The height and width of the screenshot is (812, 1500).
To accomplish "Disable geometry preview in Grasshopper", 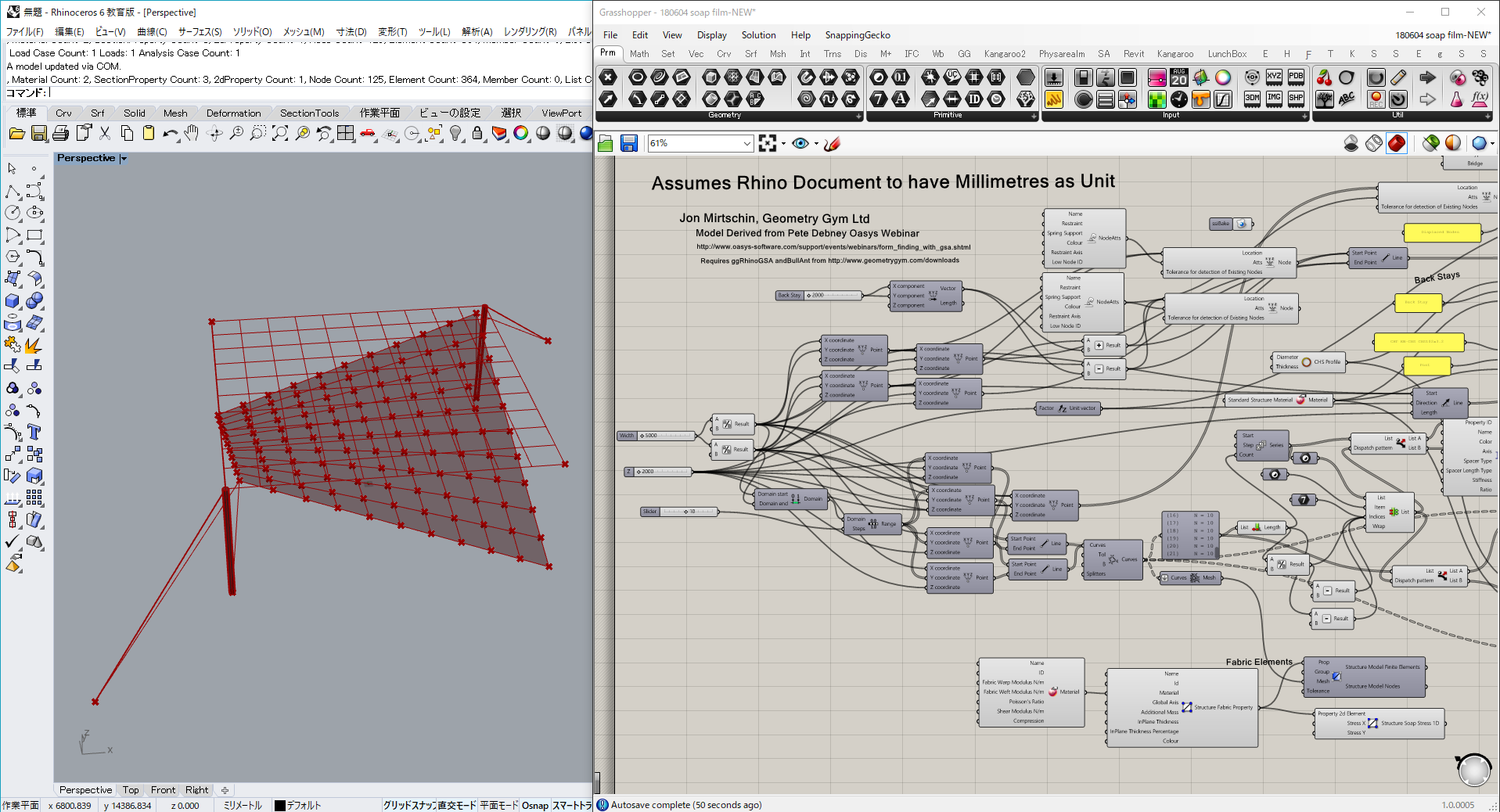I will [x=1351, y=143].
